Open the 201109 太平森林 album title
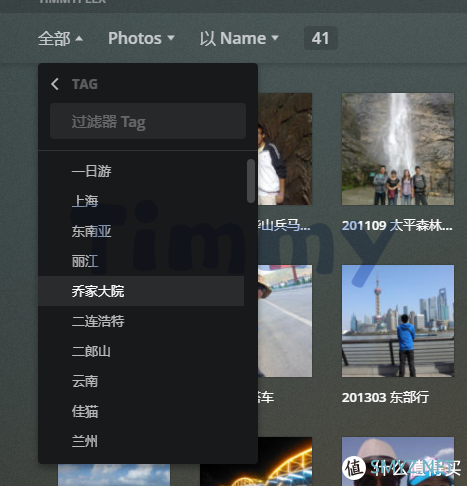 point(397,226)
